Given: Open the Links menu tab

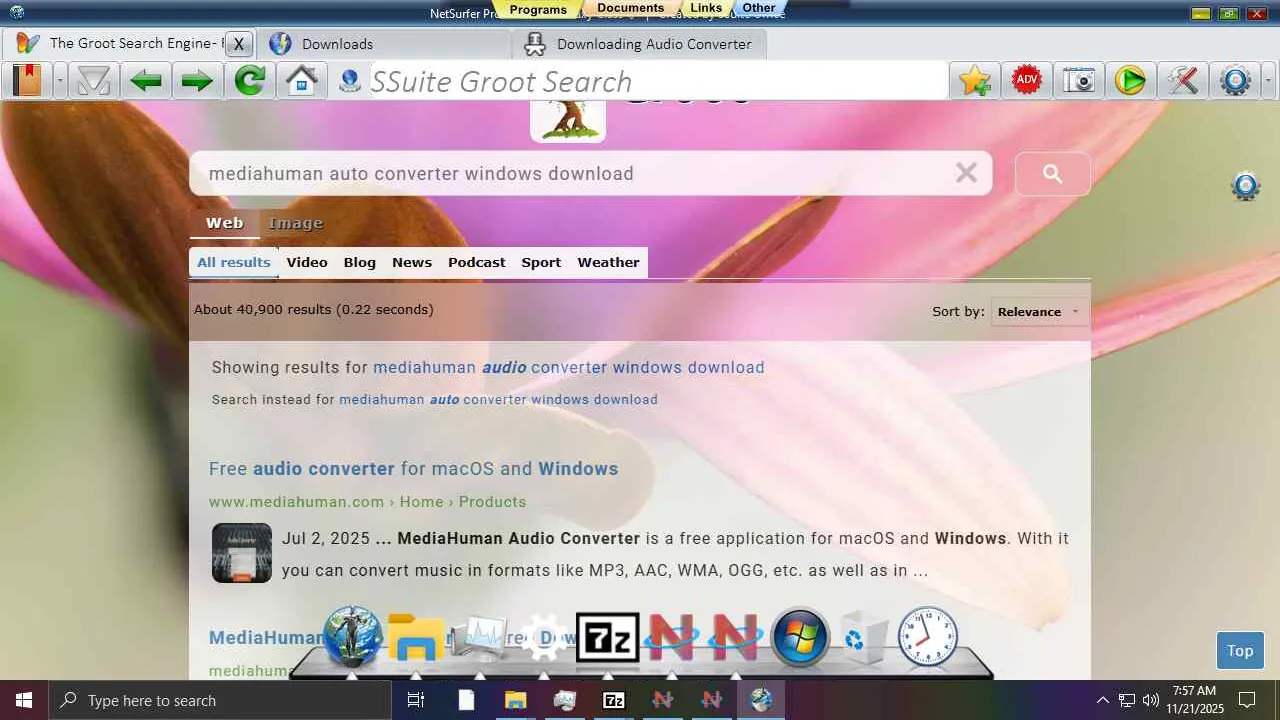Looking at the screenshot, I should 706,8.
